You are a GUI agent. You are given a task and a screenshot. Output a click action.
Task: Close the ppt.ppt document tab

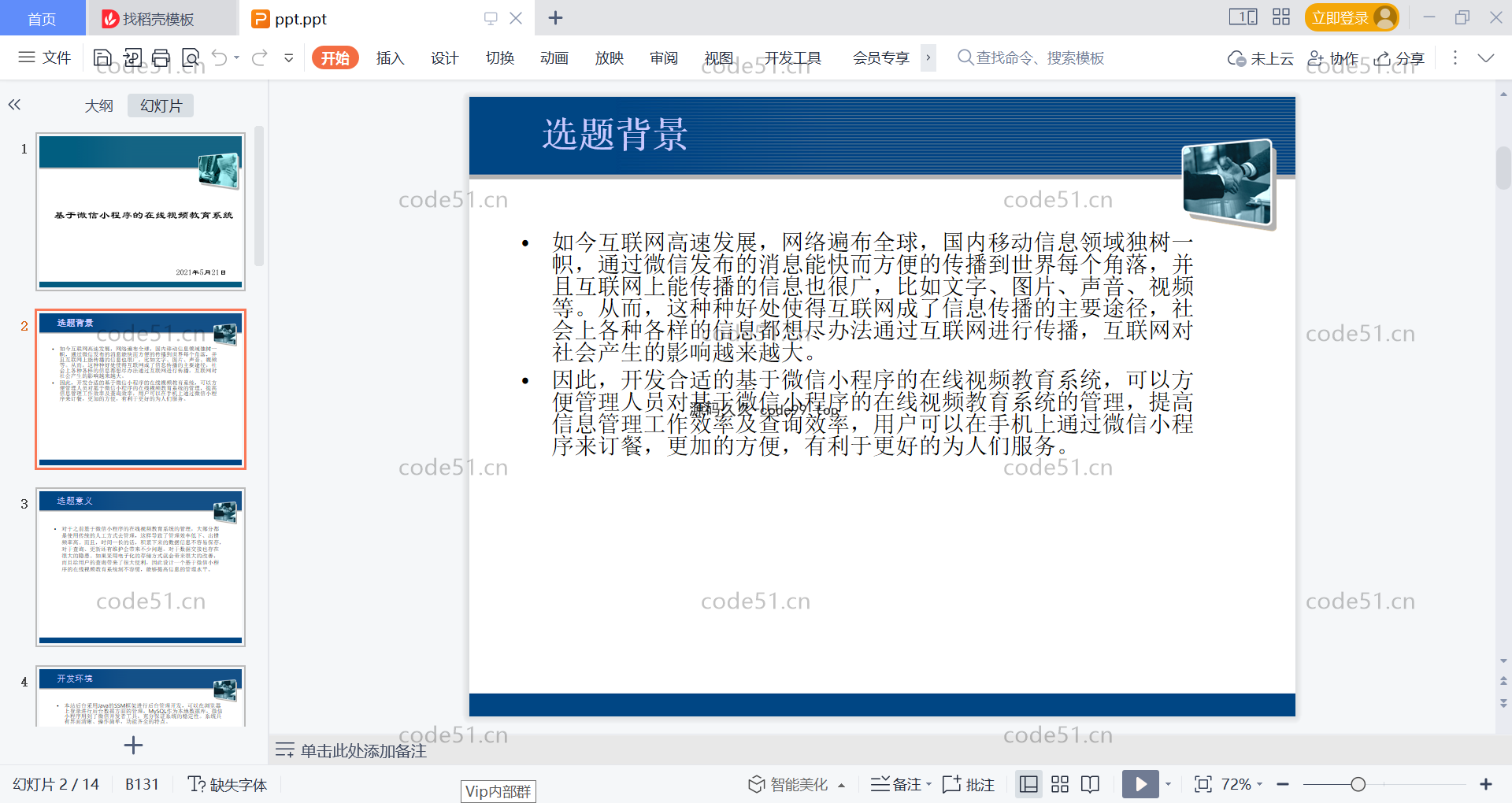point(516,18)
